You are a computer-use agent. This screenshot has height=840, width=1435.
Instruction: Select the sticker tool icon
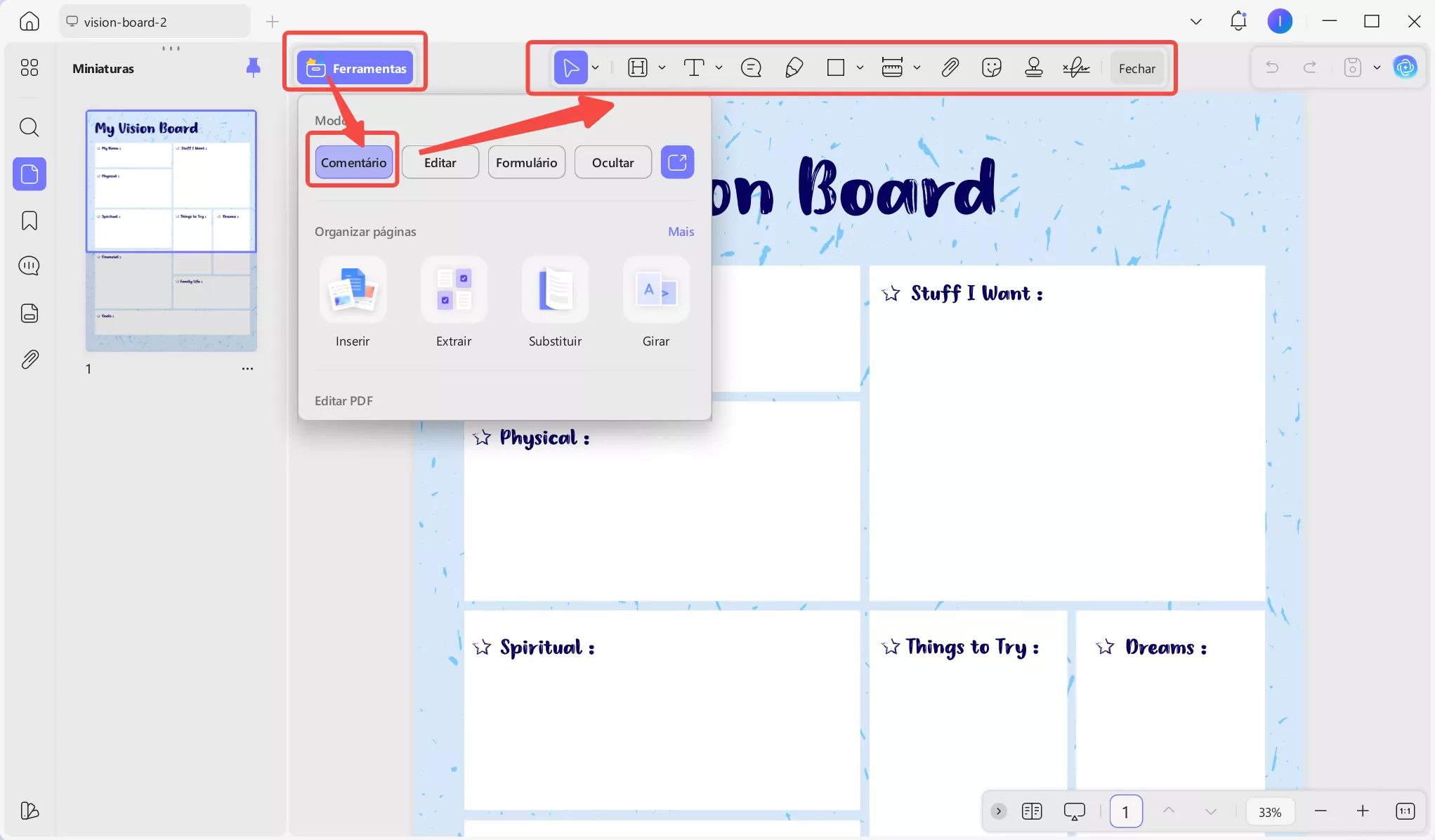point(991,67)
